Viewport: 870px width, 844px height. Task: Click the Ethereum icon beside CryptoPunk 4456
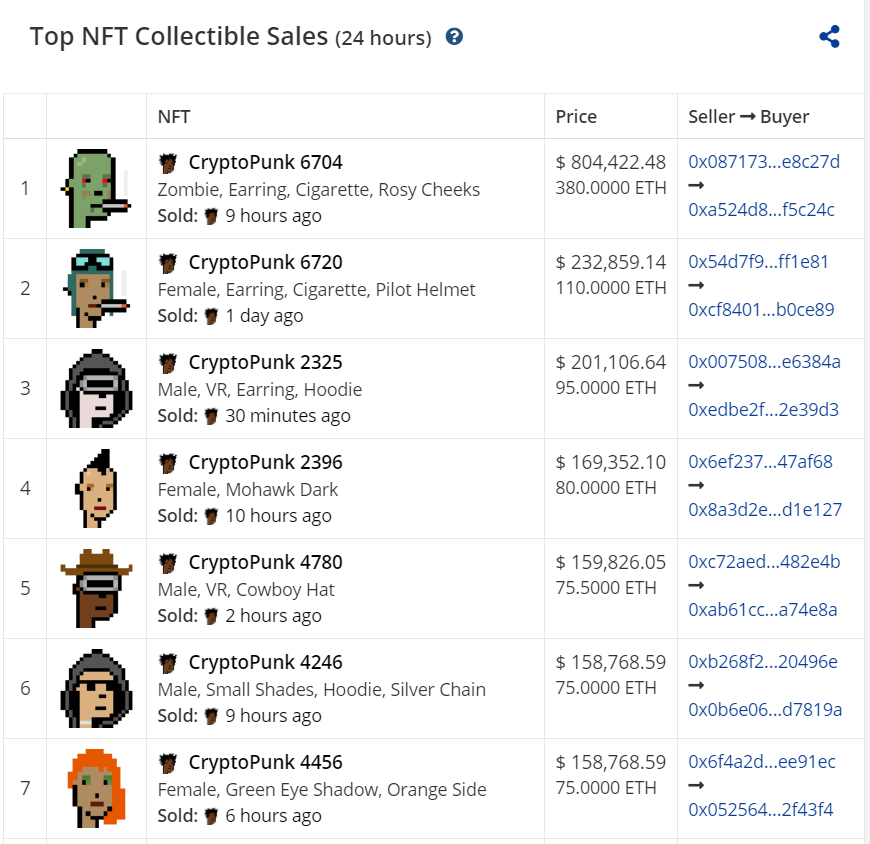(167, 761)
